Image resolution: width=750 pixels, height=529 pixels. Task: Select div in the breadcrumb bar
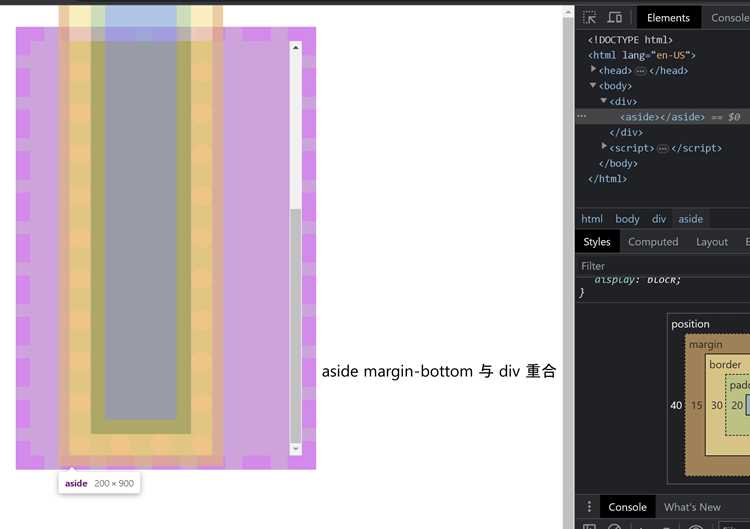659,219
